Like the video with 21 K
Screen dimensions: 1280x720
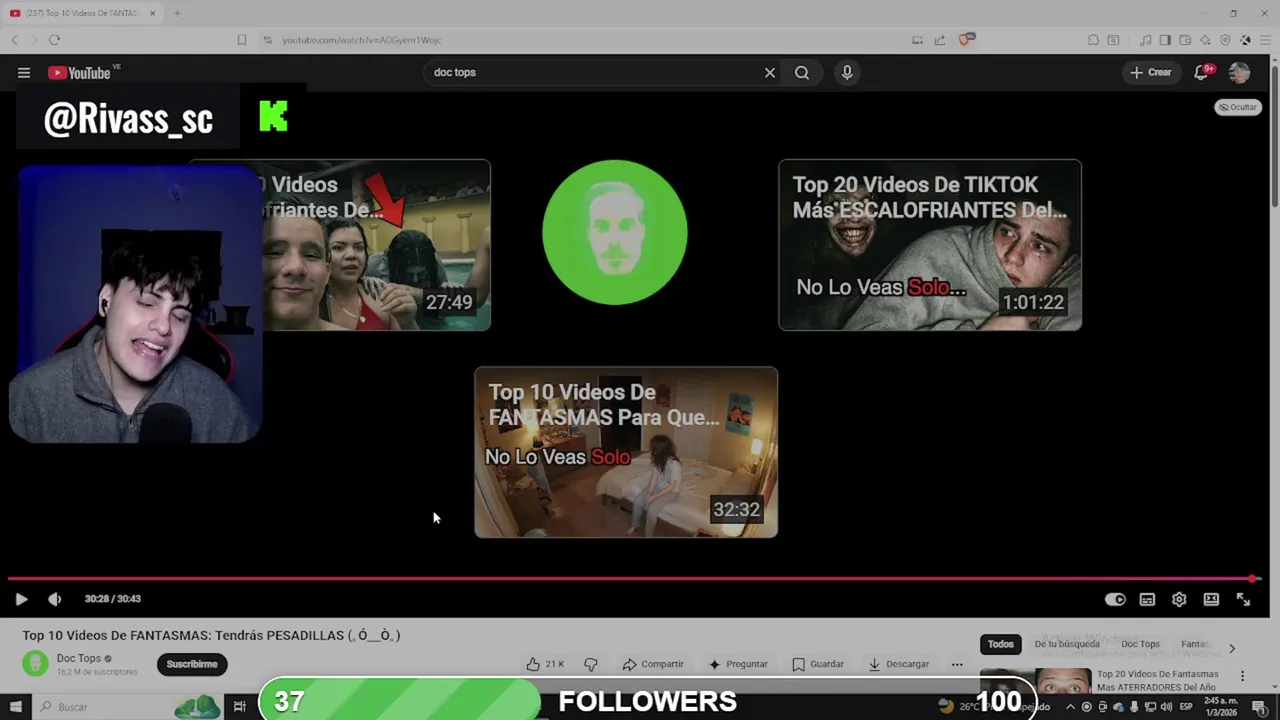coord(546,664)
